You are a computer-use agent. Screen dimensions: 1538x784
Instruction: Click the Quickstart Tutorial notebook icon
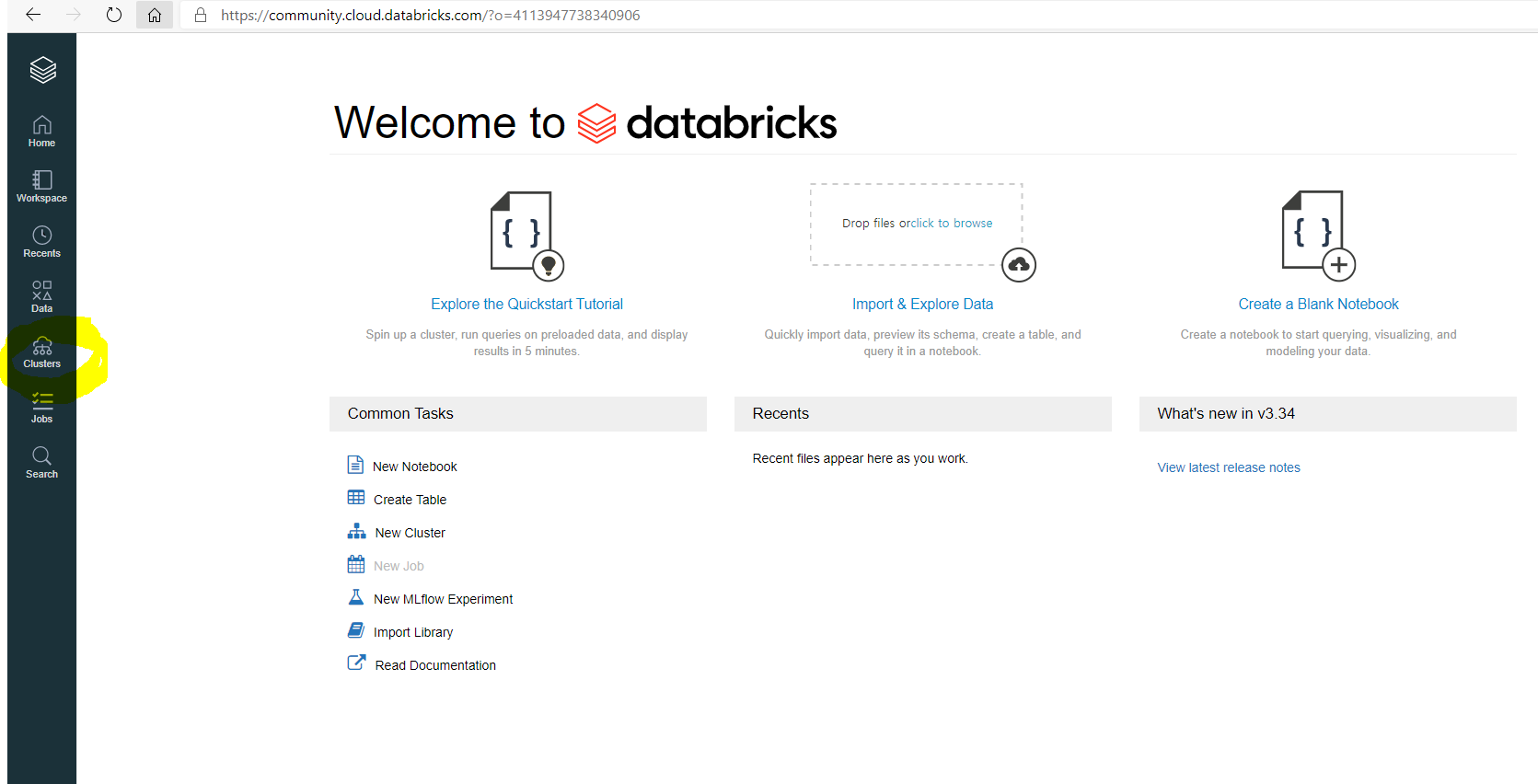click(x=526, y=236)
